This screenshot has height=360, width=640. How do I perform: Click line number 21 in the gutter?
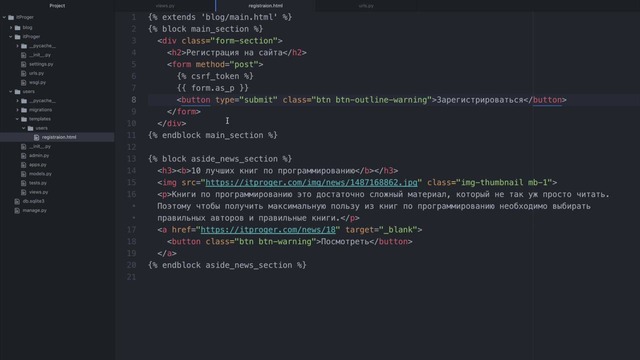(x=131, y=277)
